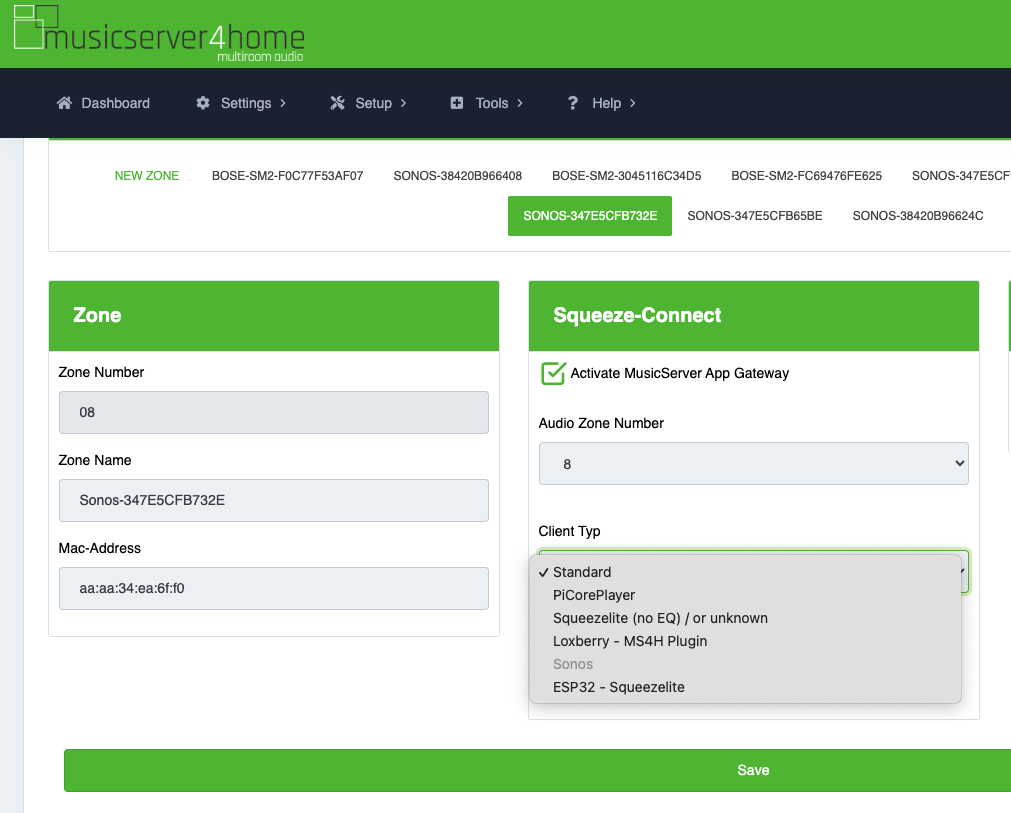Click the Setup wrench tools icon
The height and width of the screenshot is (813, 1011).
tap(337, 103)
